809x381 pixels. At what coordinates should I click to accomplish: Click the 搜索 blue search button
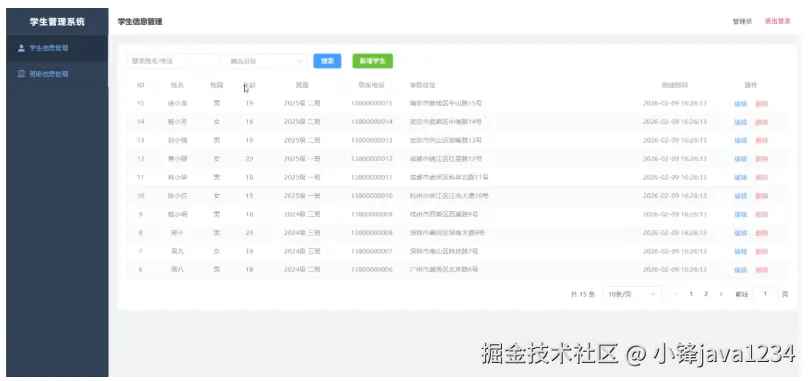(x=327, y=61)
